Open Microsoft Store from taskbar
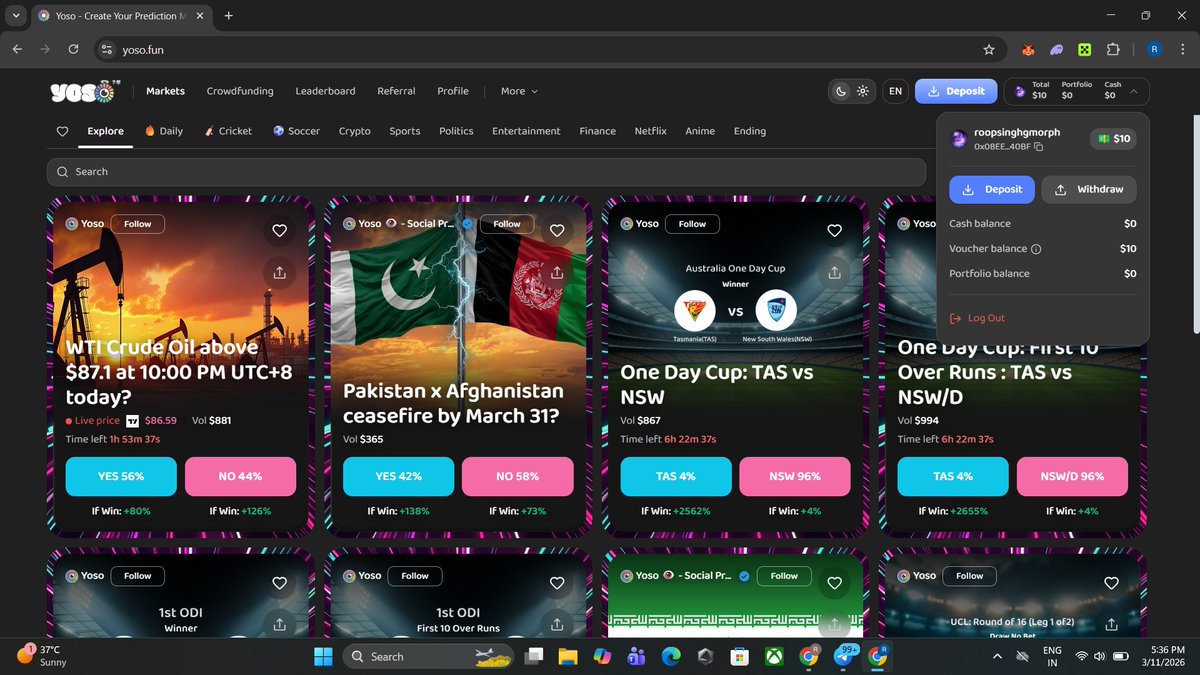Image resolution: width=1200 pixels, height=675 pixels. point(739,656)
